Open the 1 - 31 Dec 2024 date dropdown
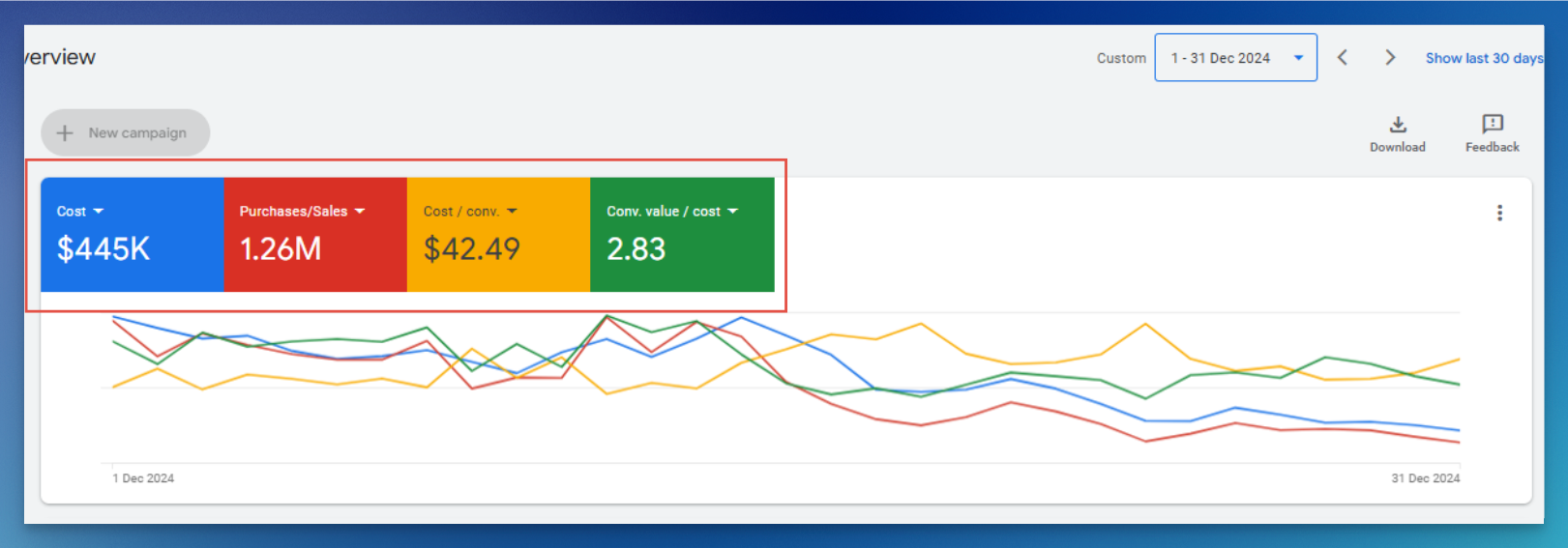 pyautogui.click(x=1235, y=58)
